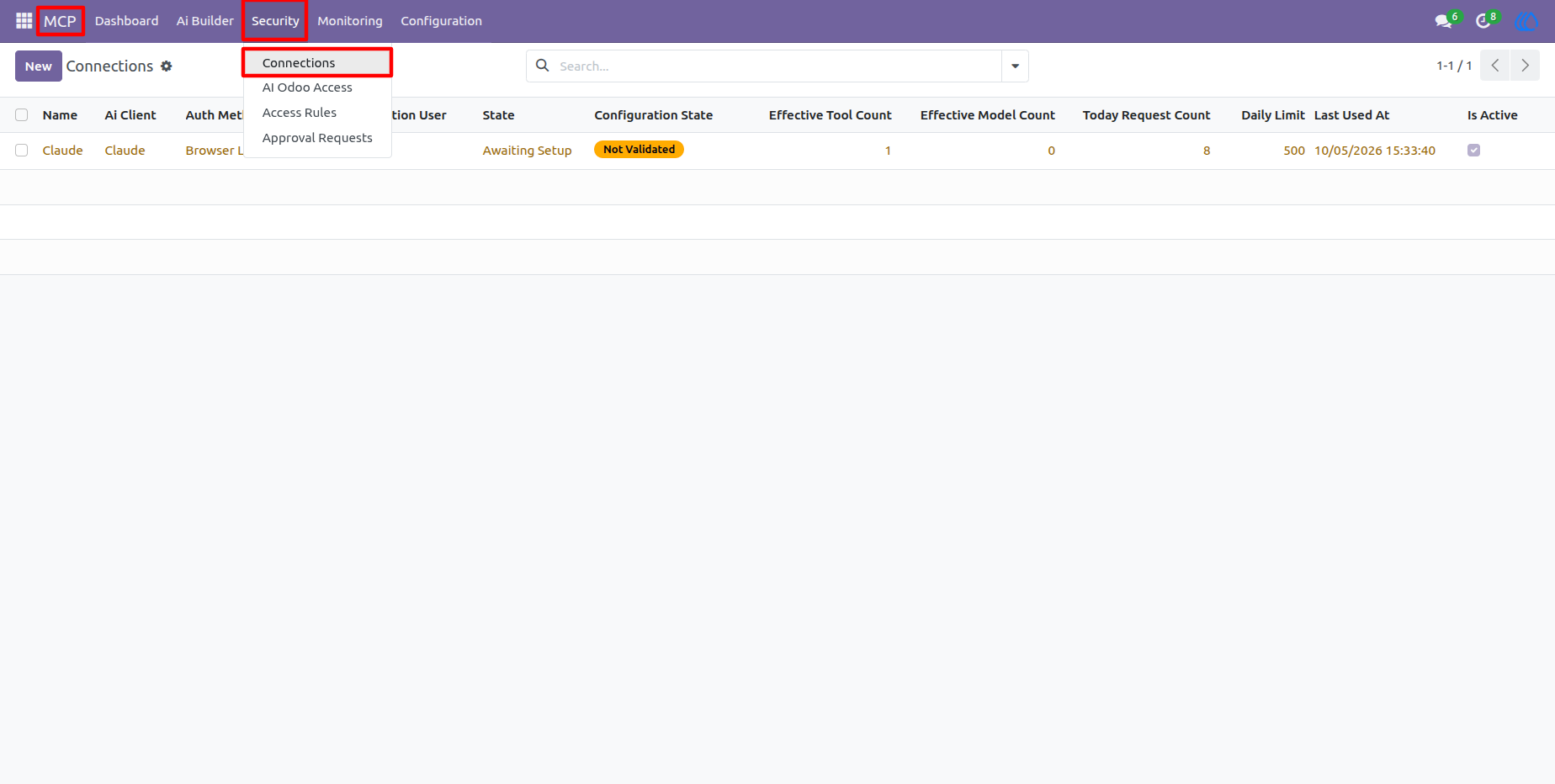The image size is (1555, 784).
Task: Sort by Today Request Count header
Action: (1146, 115)
